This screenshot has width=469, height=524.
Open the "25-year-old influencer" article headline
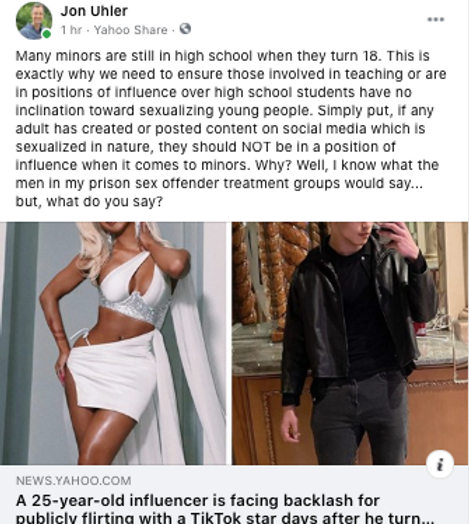click(224, 509)
